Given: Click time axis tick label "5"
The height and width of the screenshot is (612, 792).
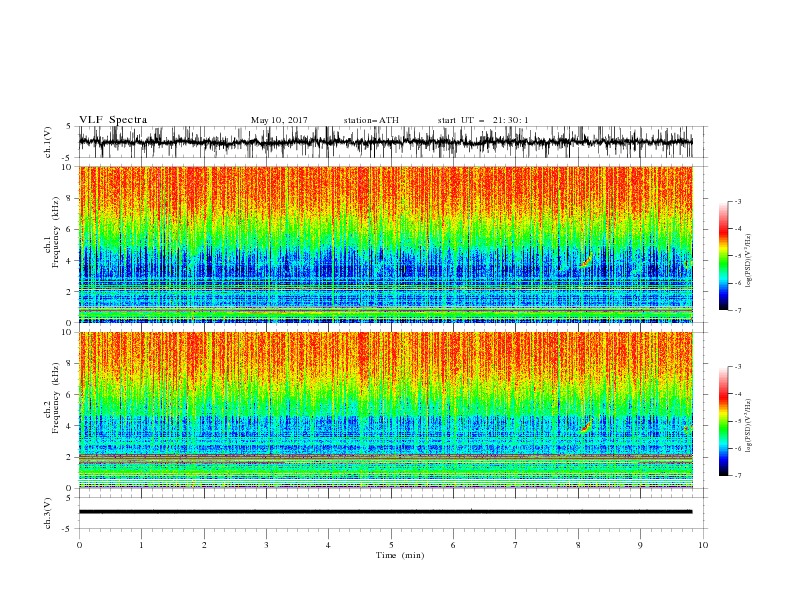Looking at the screenshot, I should click(x=391, y=545).
